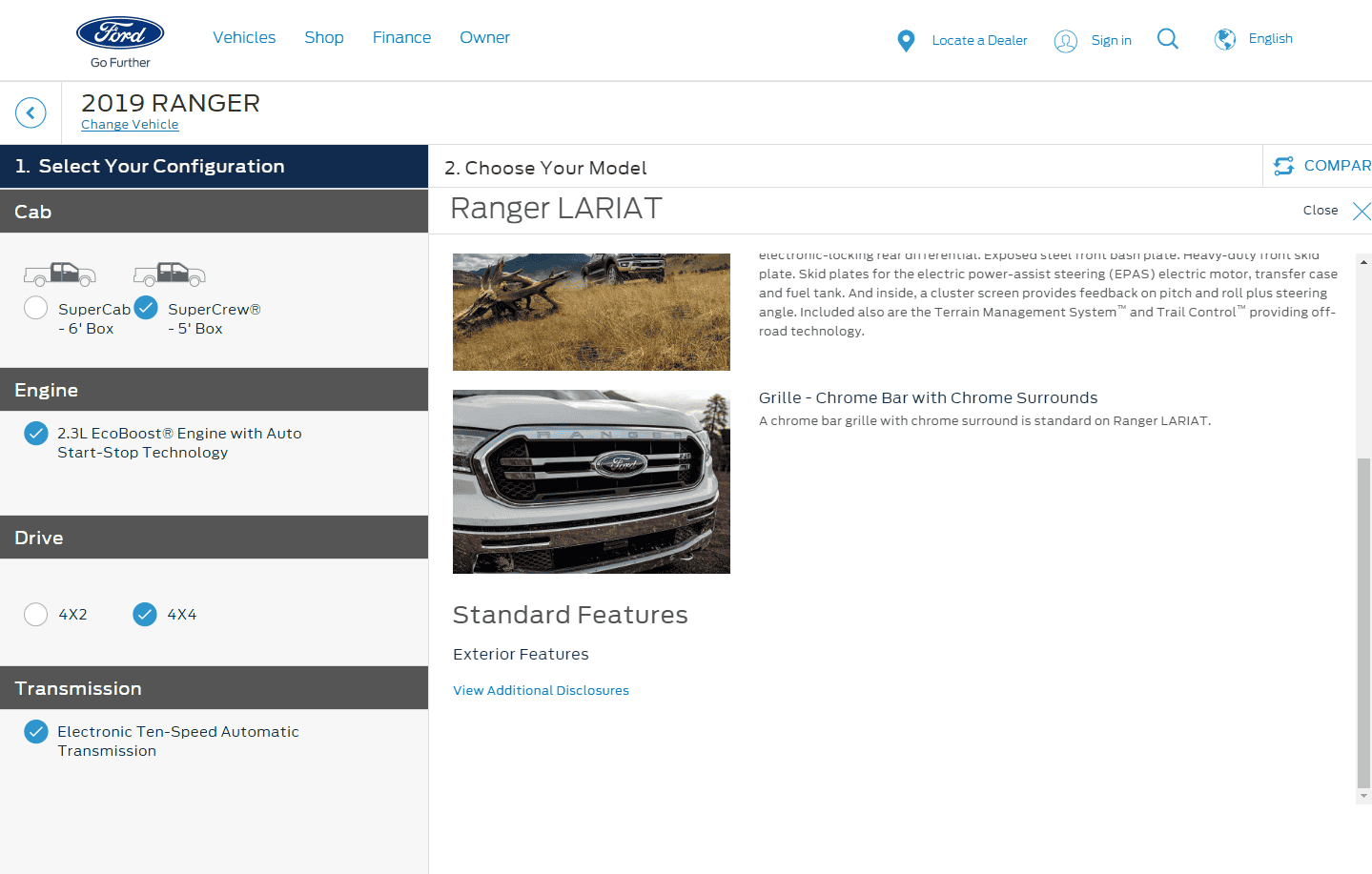Screen dimensions: 1372x874
Task: Select SuperCrew 5' Box option
Action: coord(146,308)
